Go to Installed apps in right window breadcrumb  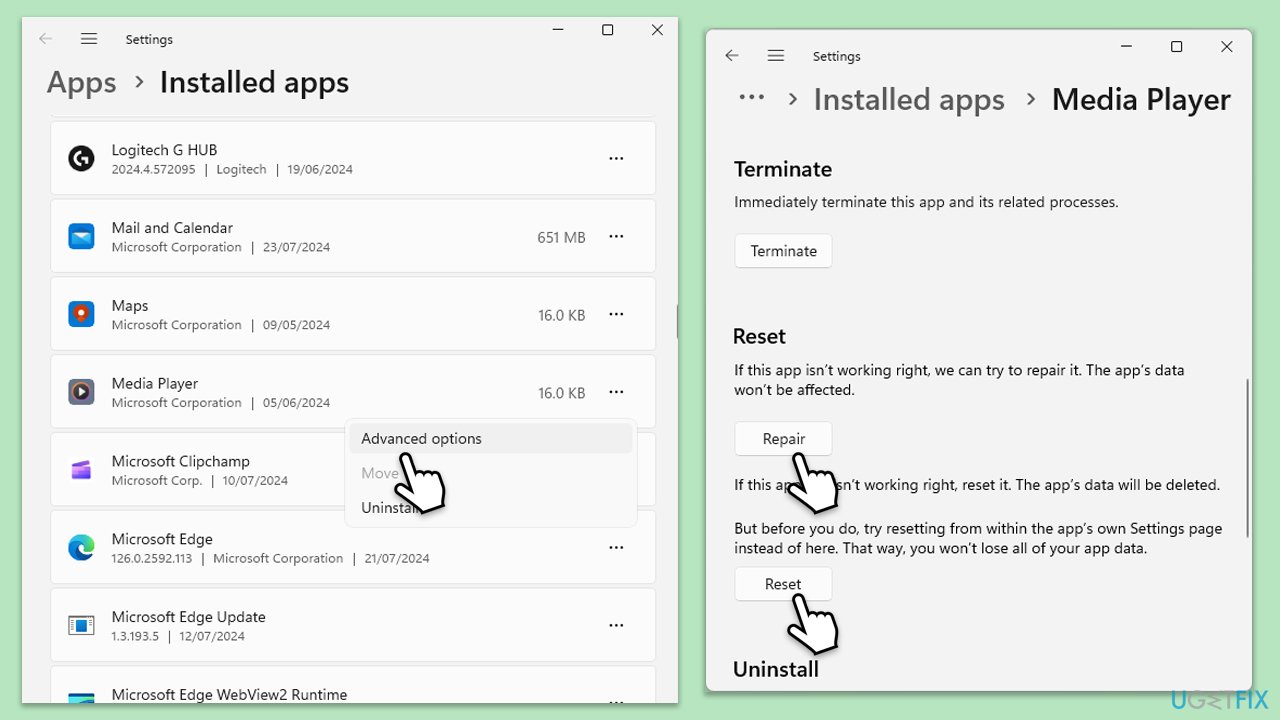pos(909,99)
